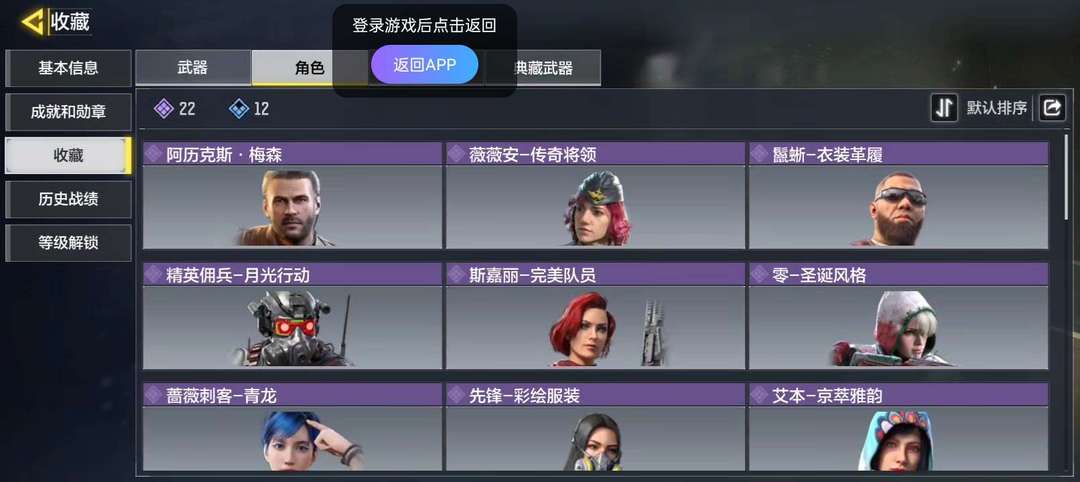Open the 默认排序 sort dropdown
This screenshot has width=1080, height=482.
(997, 108)
